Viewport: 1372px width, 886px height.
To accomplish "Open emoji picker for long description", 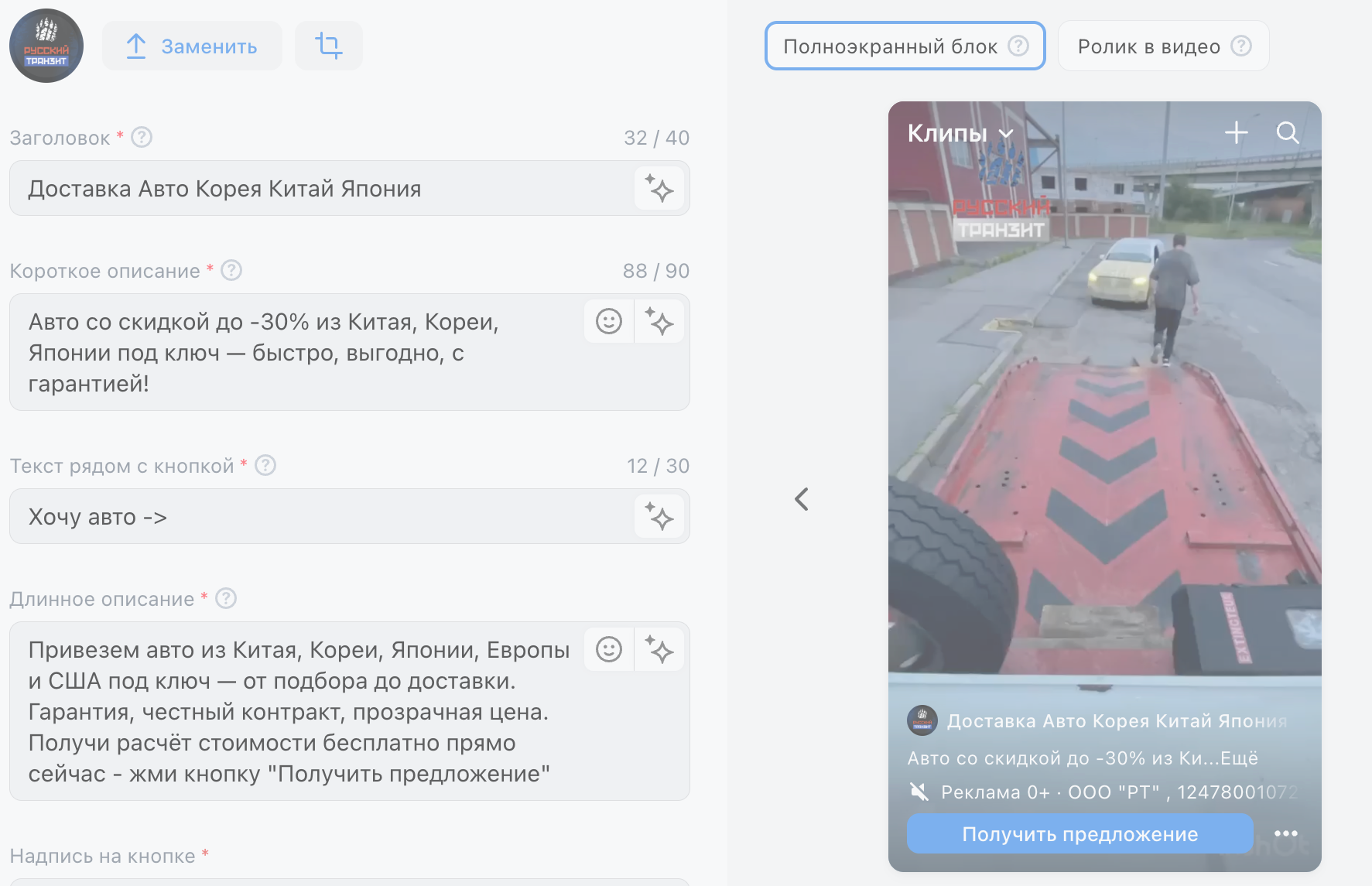I will 609,649.
